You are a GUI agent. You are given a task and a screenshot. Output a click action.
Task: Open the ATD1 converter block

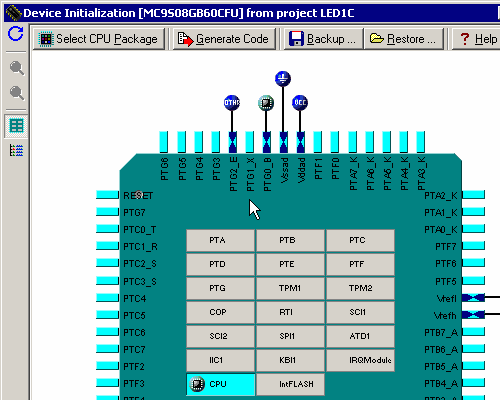(x=360, y=336)
